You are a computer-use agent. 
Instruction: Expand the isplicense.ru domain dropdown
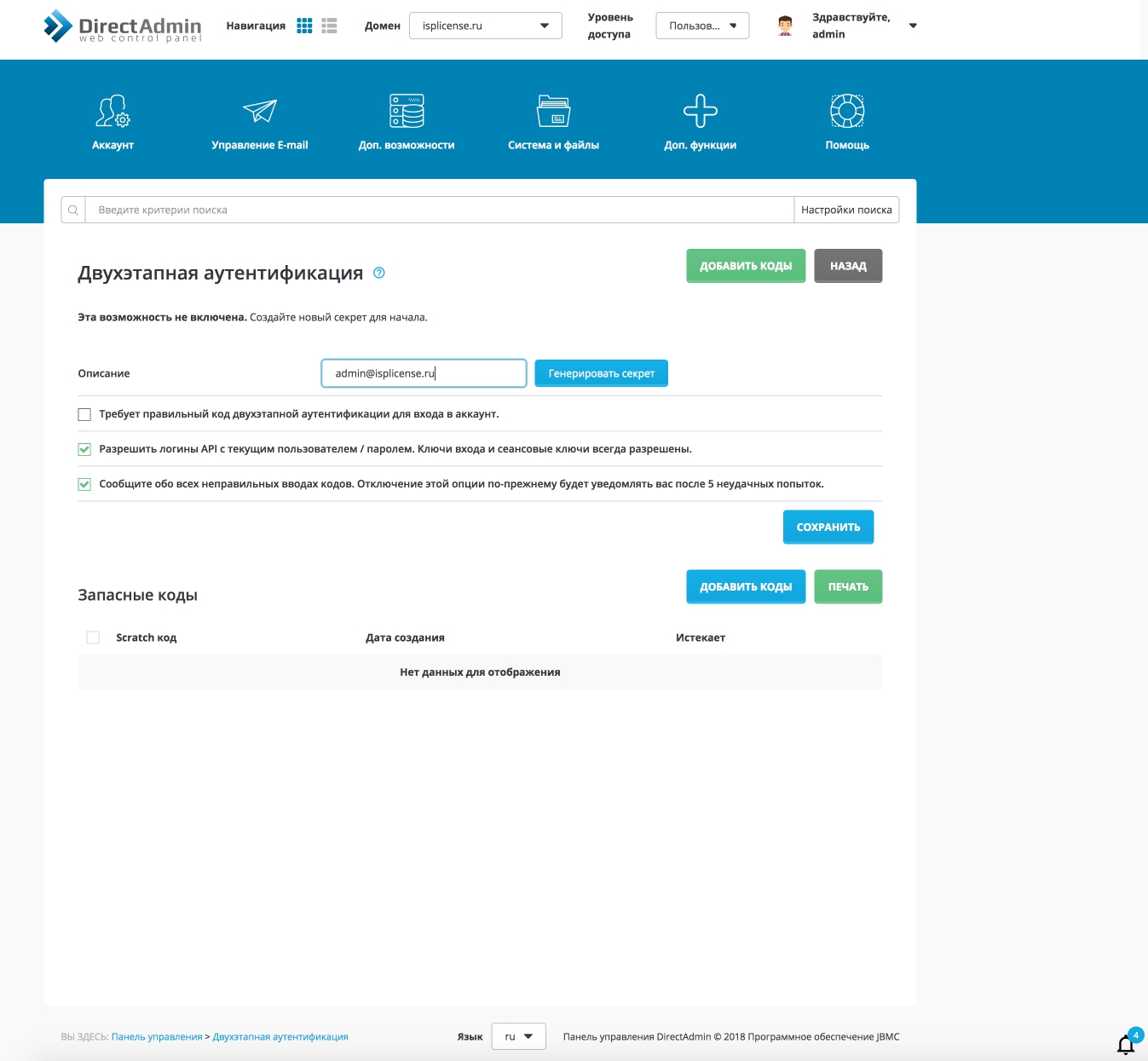pyautogui.click(x=485, y=26)
